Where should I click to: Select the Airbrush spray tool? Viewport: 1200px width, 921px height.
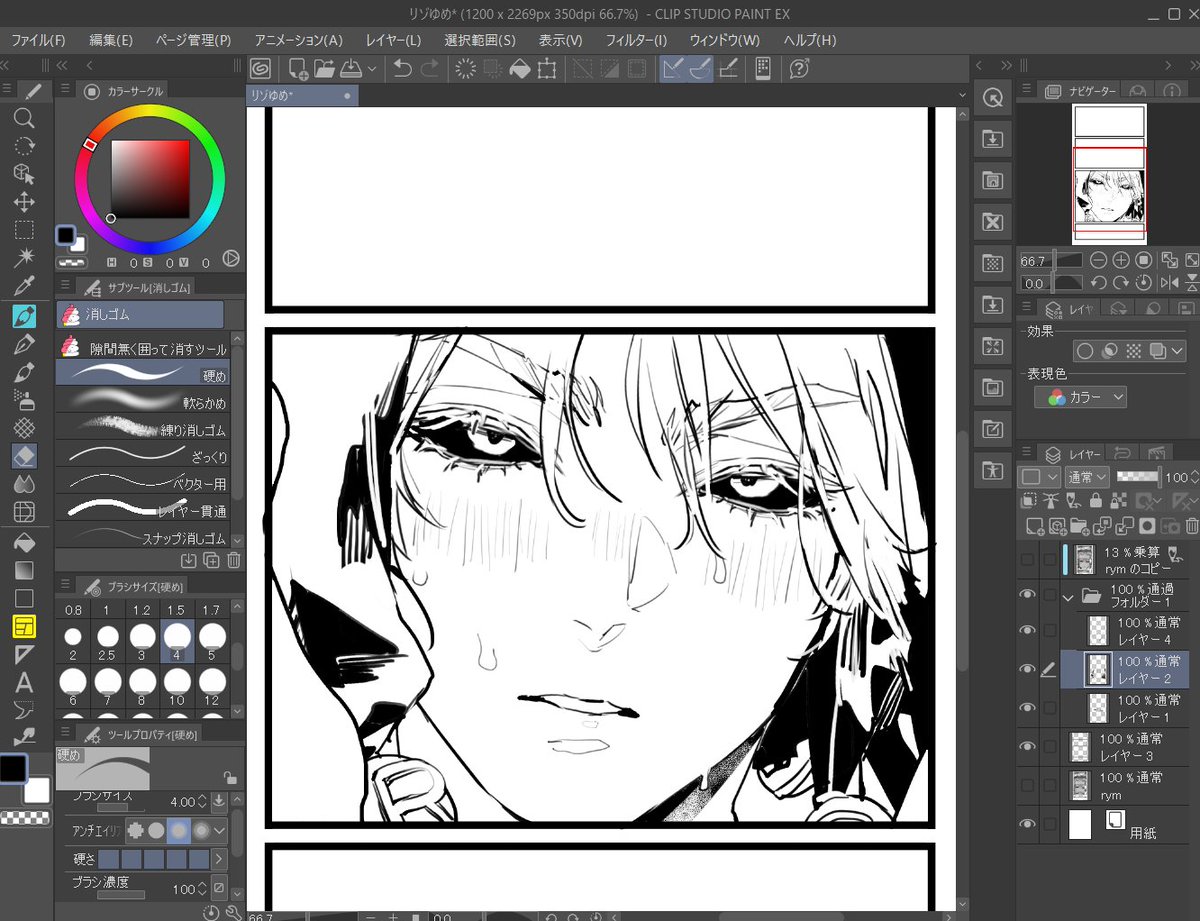click(x=24, y=400)
